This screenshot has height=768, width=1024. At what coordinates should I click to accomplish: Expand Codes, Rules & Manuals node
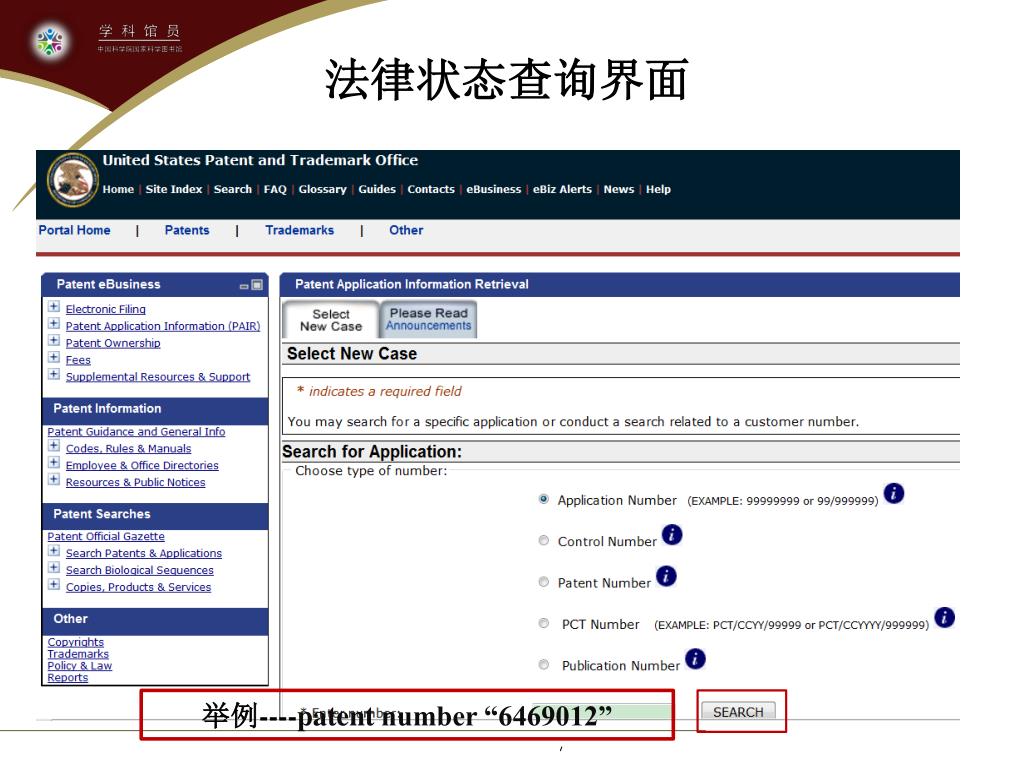pos(54,446)
